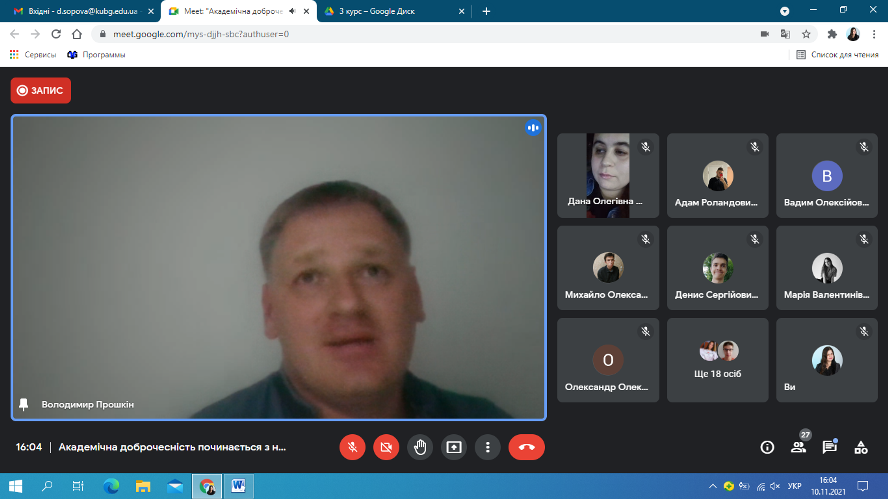Start presenting your screen
Viewport: 888px width, 499px height.
point(454,447)
